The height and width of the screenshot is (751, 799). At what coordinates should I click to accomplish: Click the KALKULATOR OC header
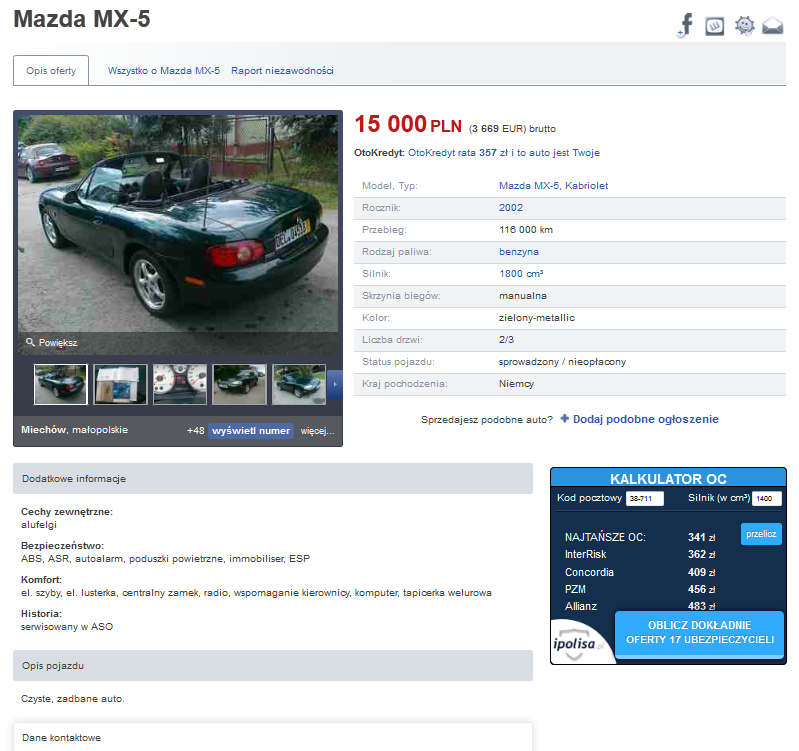[668, 479]
